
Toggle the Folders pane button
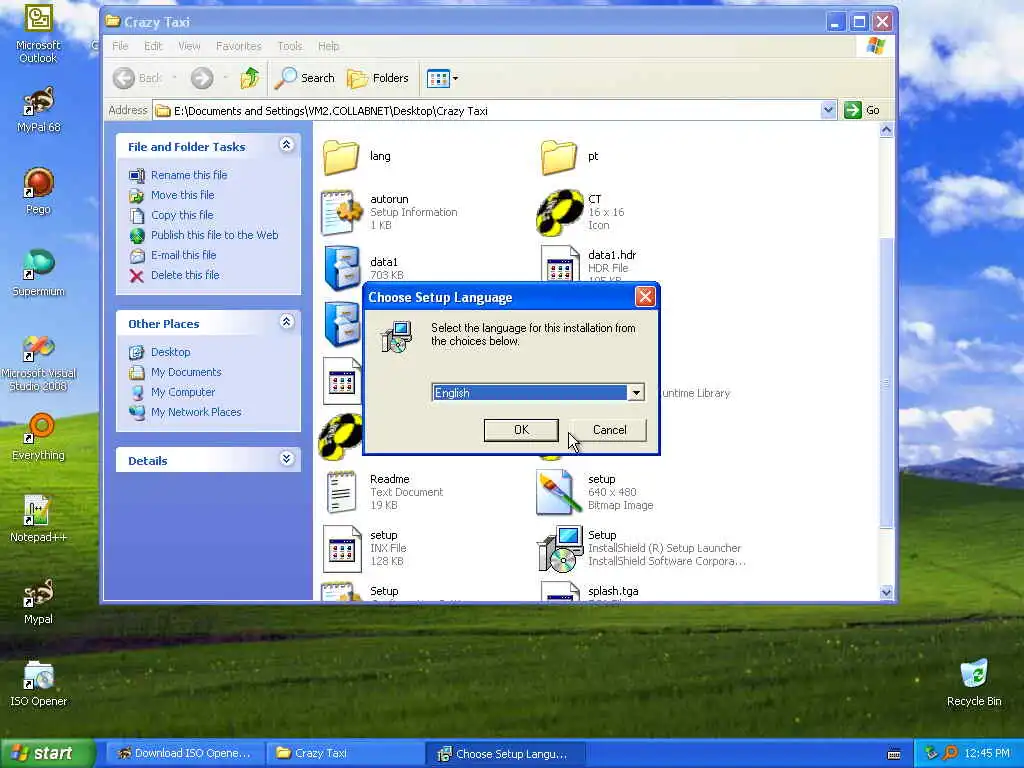point(377,78)
